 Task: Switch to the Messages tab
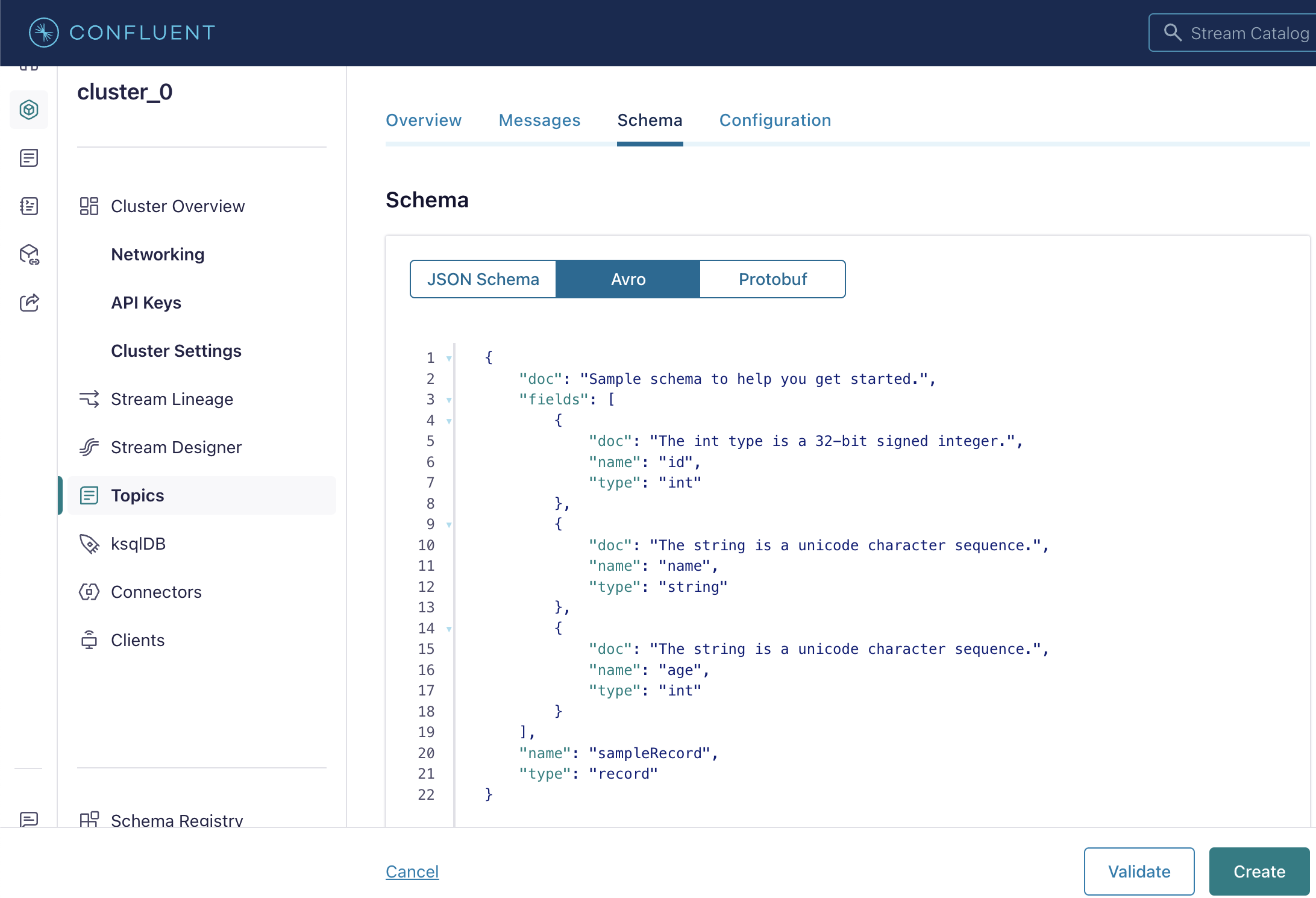[x=539, y=120]
